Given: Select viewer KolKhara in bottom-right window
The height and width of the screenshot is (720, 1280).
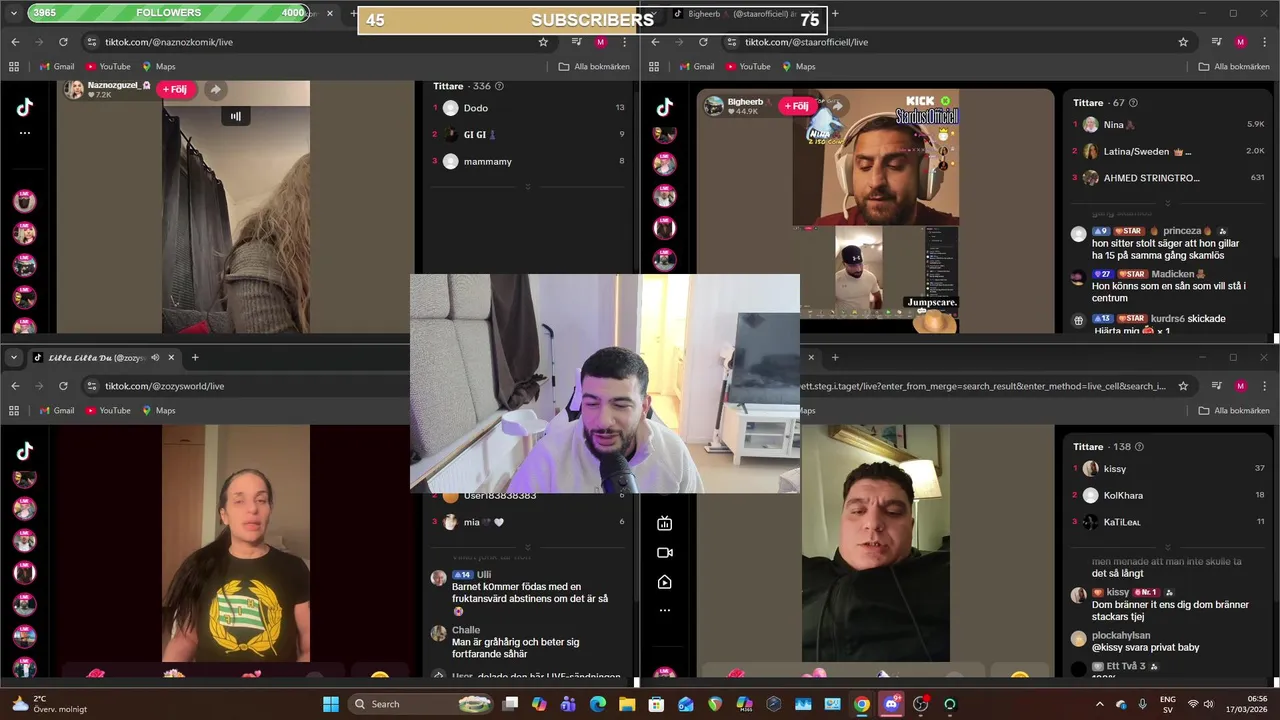Looking at the screenshot, I should [1123, 495].
